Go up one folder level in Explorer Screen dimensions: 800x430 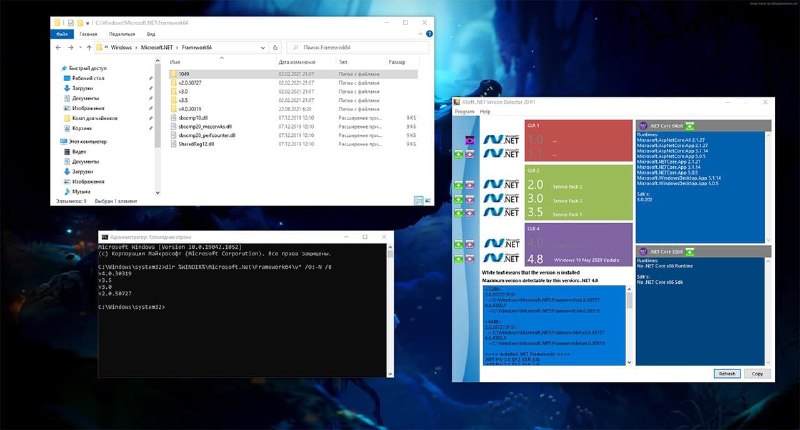tap(89, 47)
